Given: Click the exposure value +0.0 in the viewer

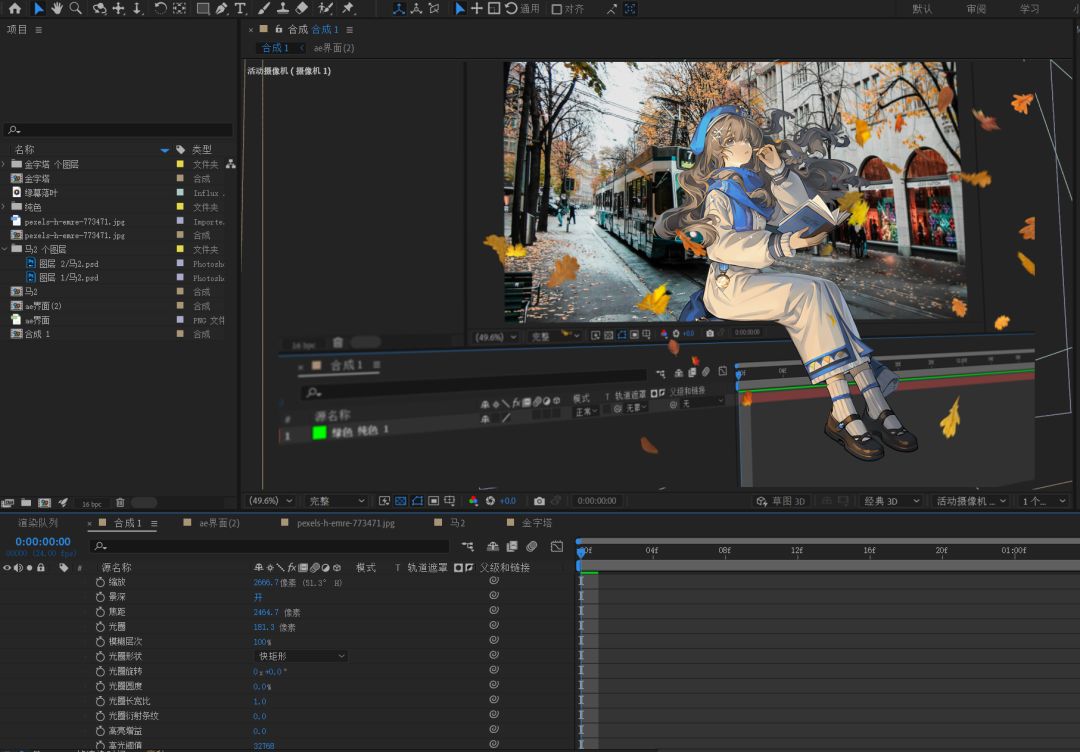Looking at the screenshot, I should pos(507,501).
